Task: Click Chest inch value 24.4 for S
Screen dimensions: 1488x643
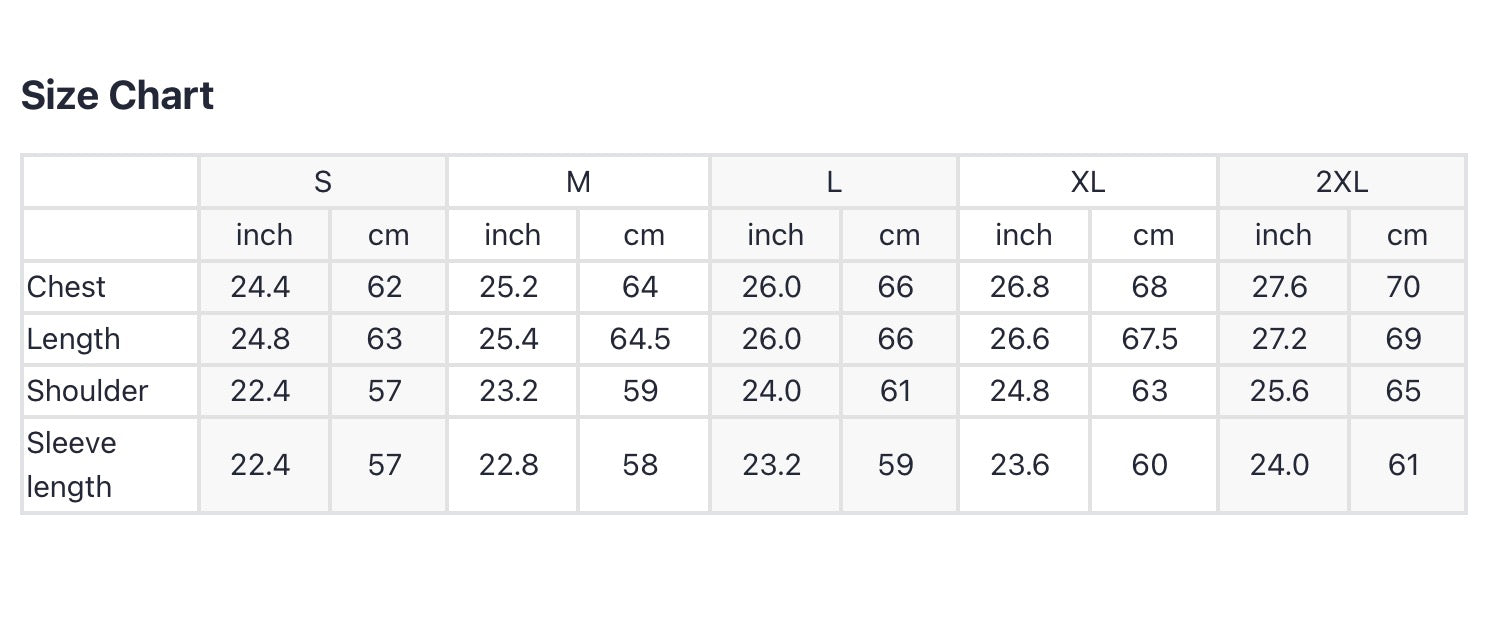Action: click(260, 287)
